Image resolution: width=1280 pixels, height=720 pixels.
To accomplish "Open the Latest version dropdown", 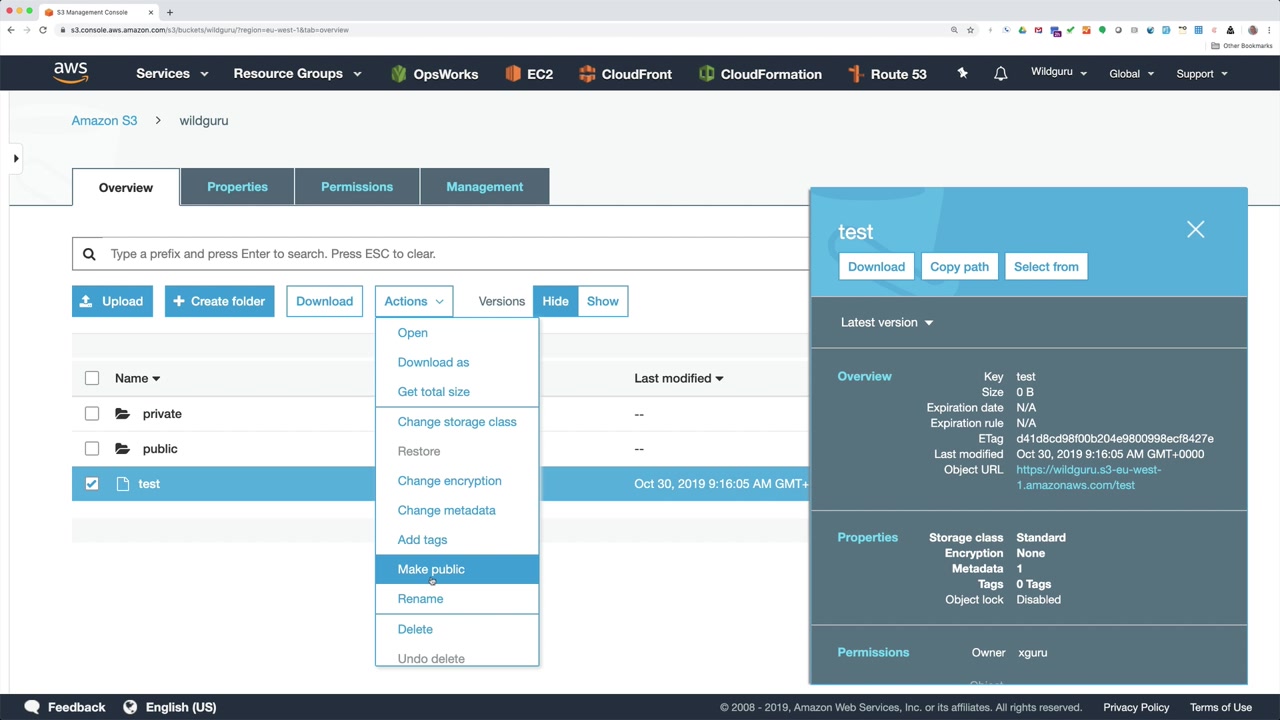I will point(887,323).
